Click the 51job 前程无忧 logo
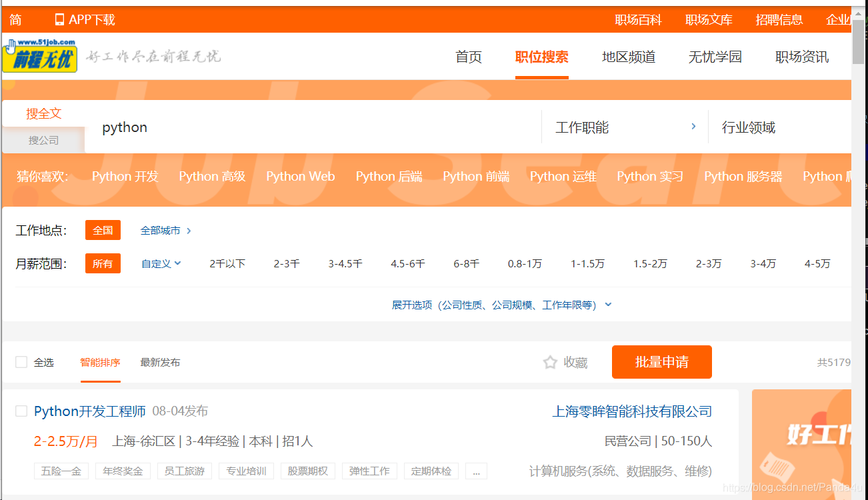The image size is (868, 500). [40, 56]
